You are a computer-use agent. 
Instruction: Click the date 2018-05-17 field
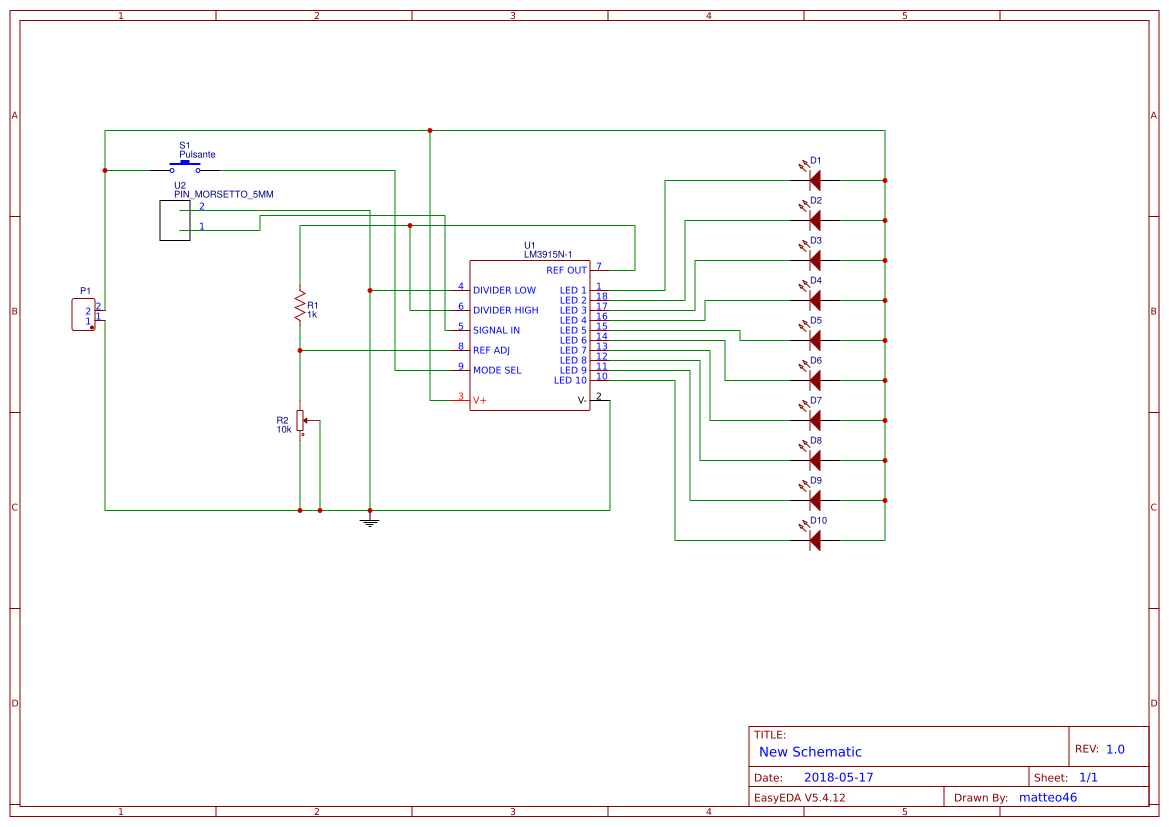click(x=838, y=777)
